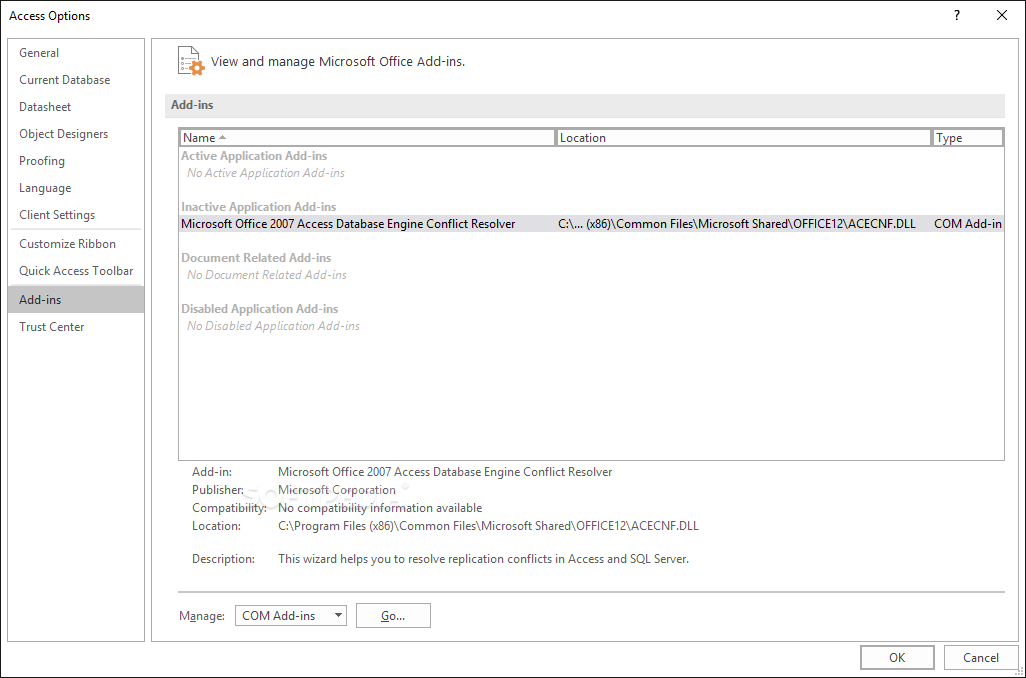
Task: Open Trust Center options
Action: [76, 327]
